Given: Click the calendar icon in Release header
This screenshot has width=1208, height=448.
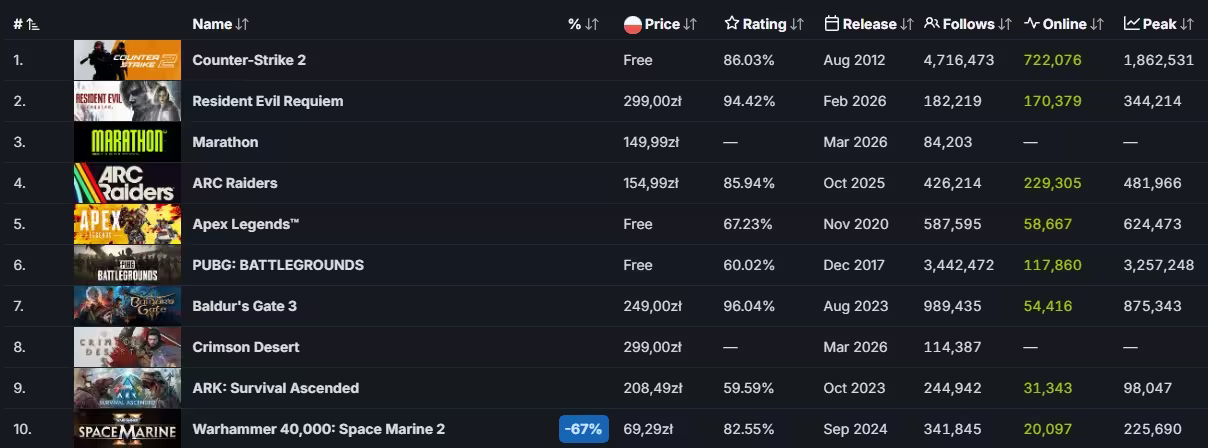Looking at the screenshot, I should coord(832,24).
